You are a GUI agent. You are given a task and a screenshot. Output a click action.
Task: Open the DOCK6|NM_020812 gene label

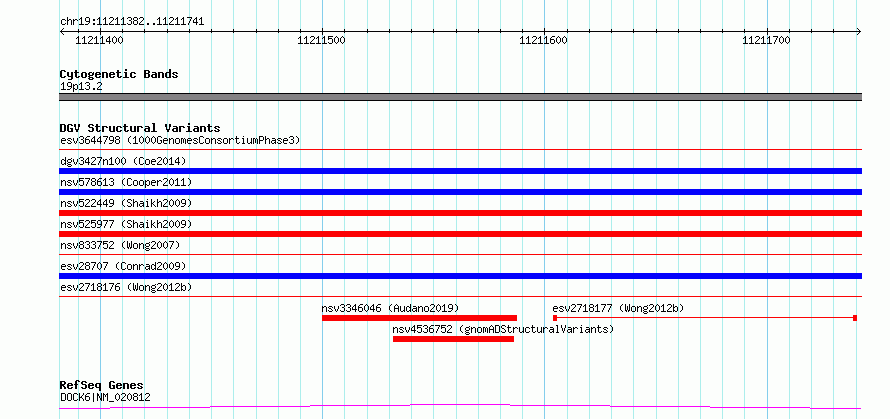click(x=105, y=397)
